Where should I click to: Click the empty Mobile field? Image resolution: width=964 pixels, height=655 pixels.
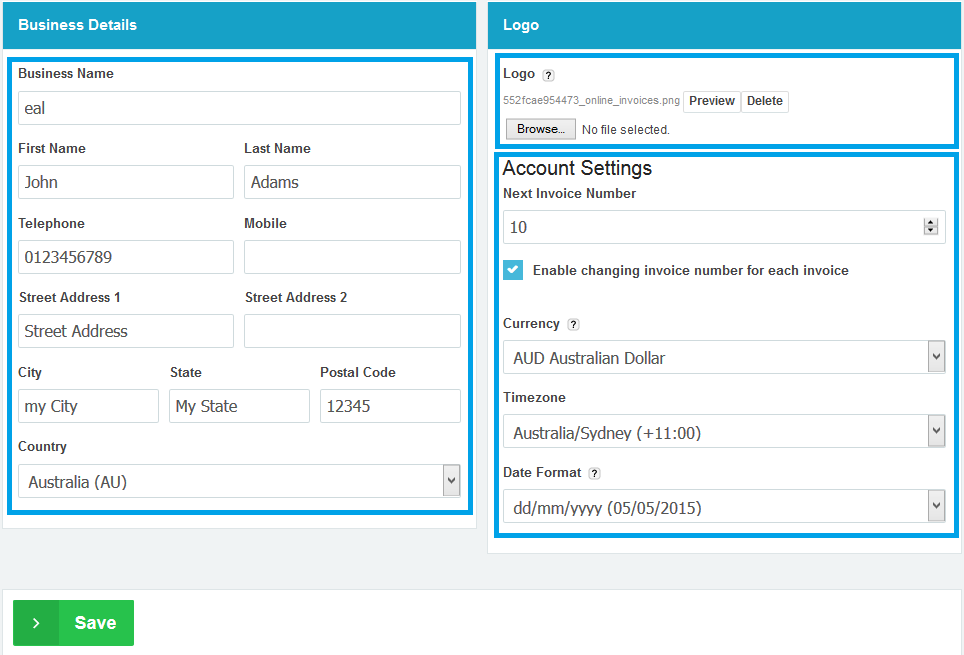coord(352,257)
